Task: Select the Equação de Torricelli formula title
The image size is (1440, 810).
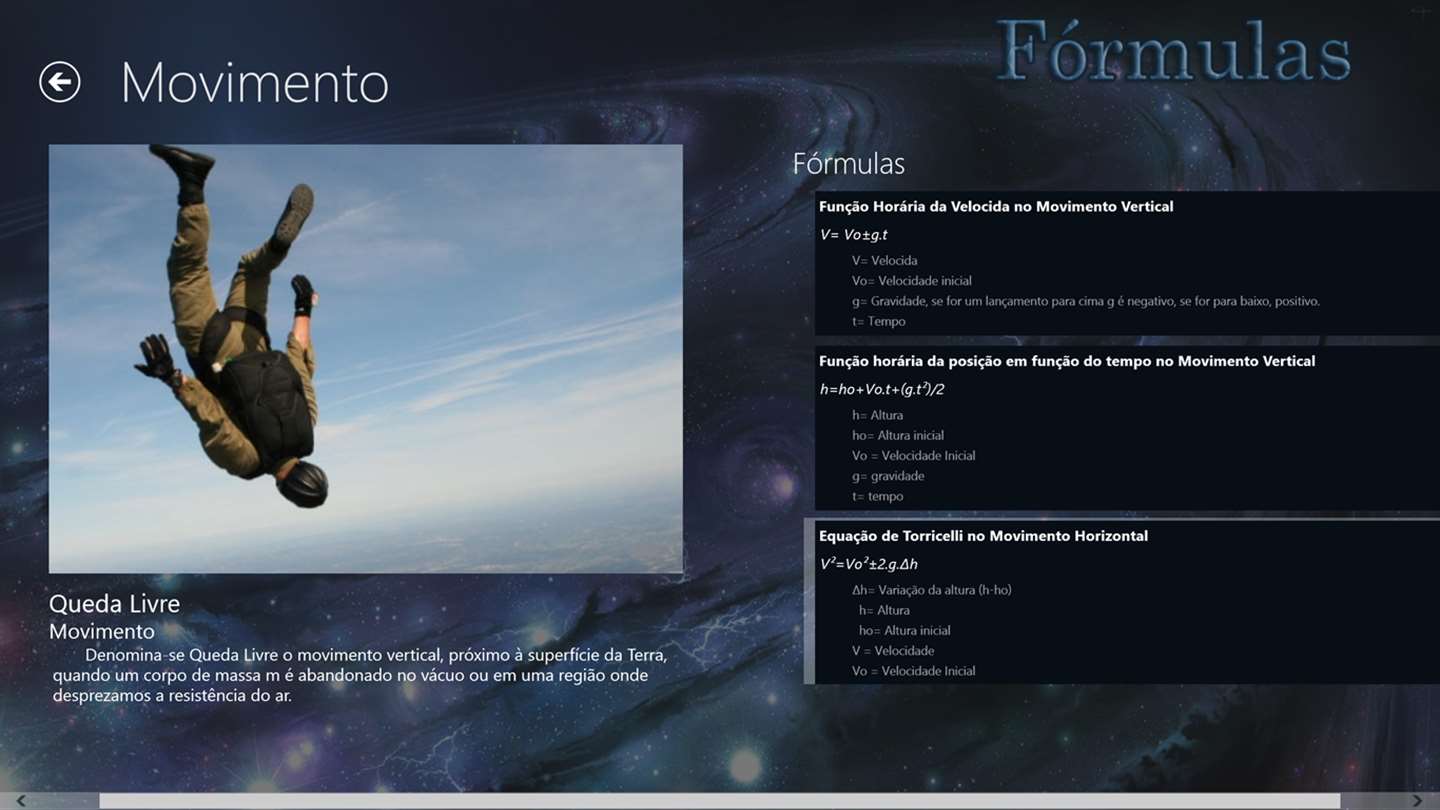Action: click(983, 536)
